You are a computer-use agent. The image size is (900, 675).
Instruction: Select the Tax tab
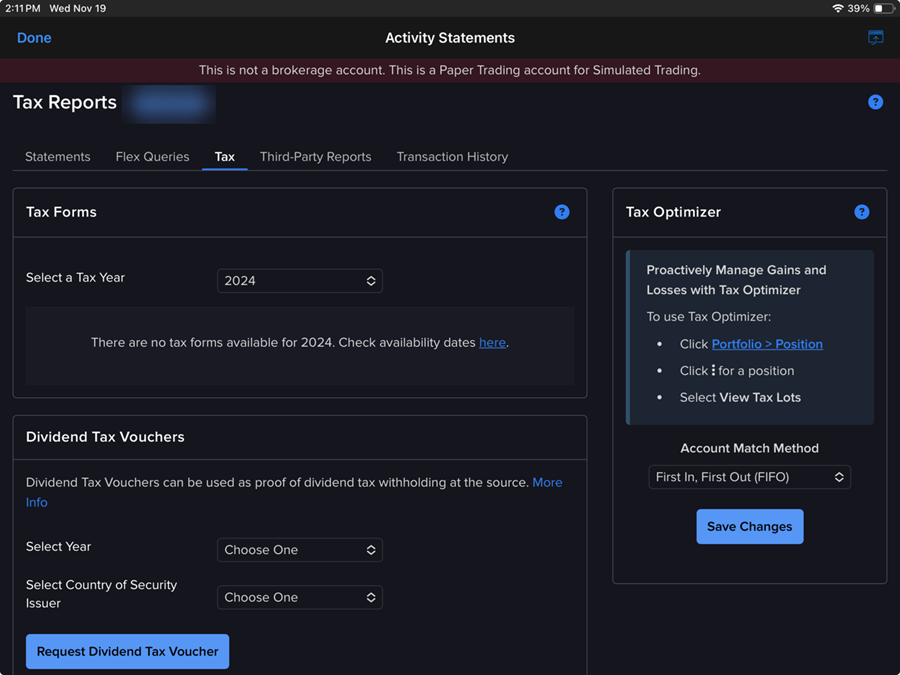click(225, 157)
